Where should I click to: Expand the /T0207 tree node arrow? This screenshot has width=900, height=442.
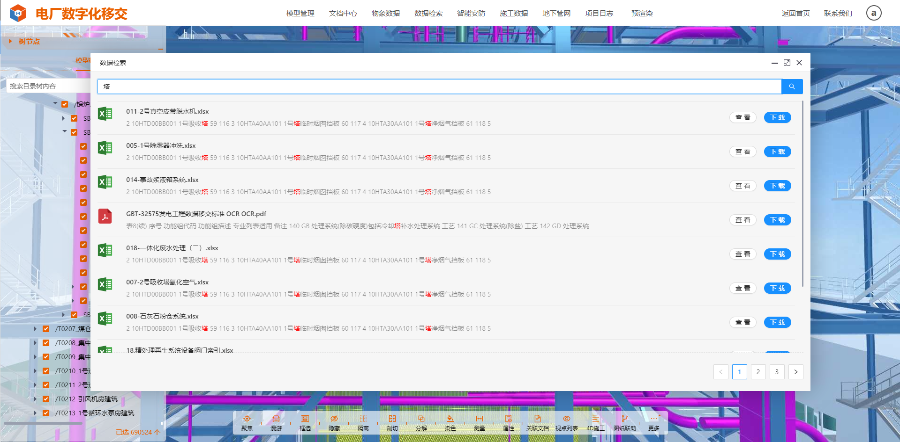[35, 328]
